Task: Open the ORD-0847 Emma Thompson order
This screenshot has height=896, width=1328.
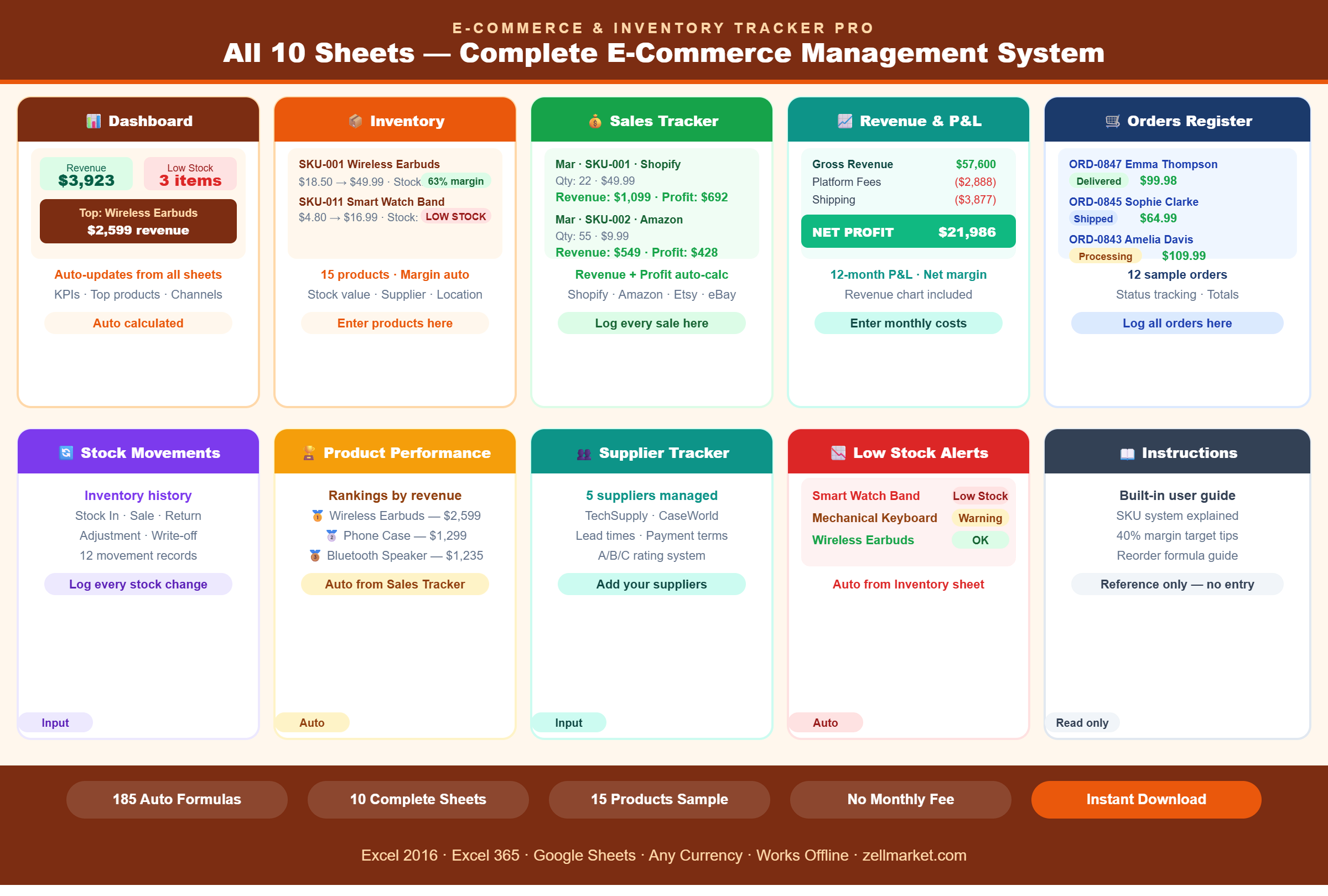Action: (x=1142, y=164)
